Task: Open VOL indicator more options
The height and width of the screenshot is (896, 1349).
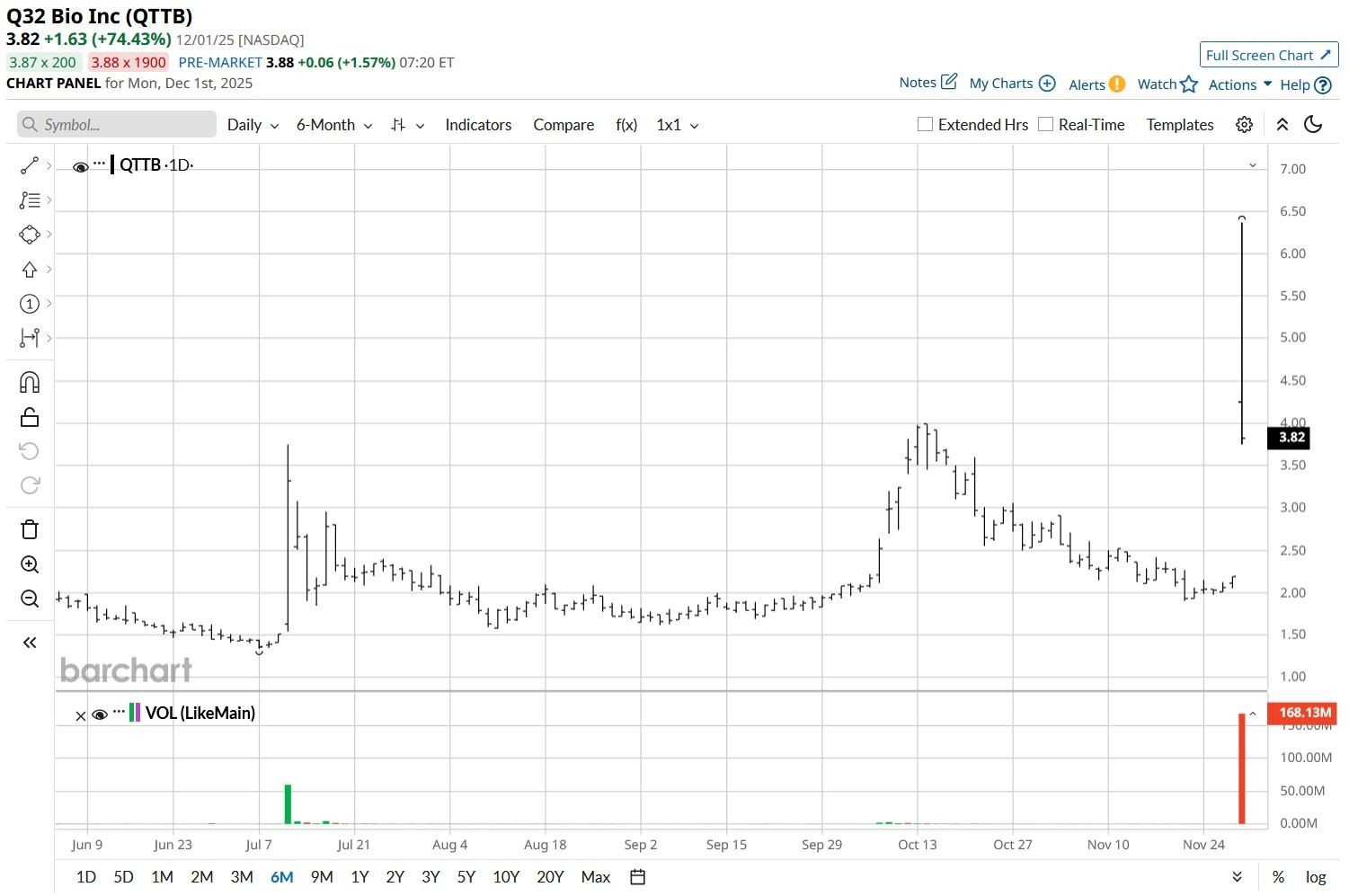Action: (119, 712)
